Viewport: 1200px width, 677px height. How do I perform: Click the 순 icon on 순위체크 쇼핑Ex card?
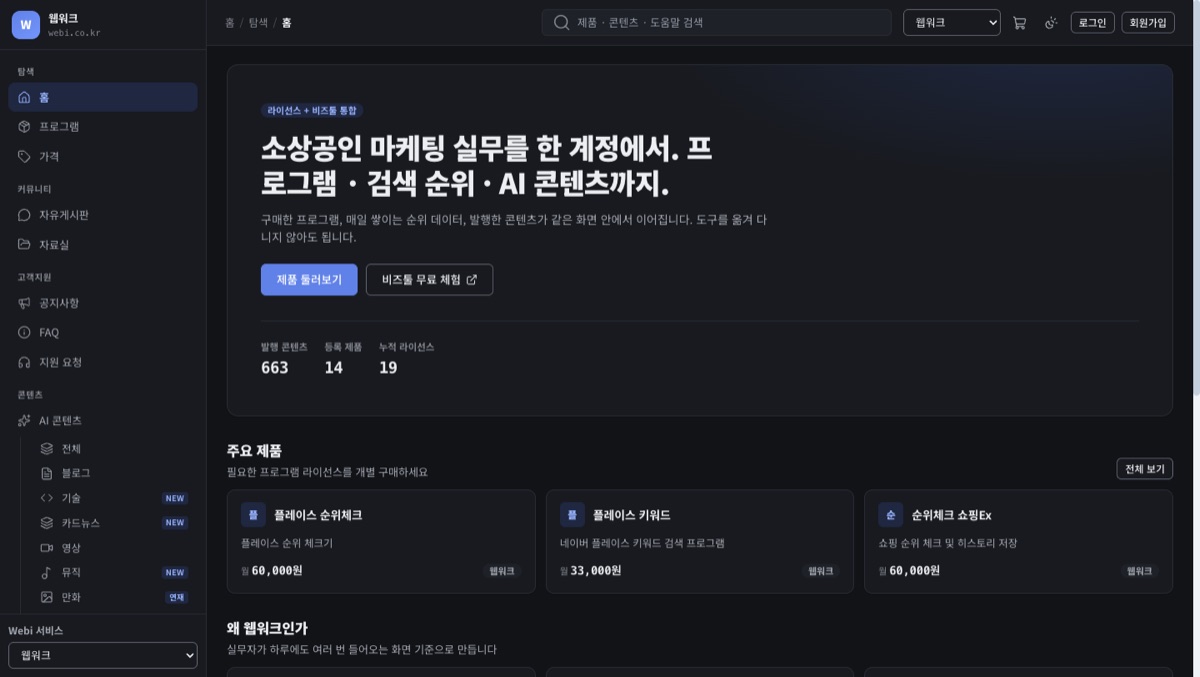(x=890, y=515)
